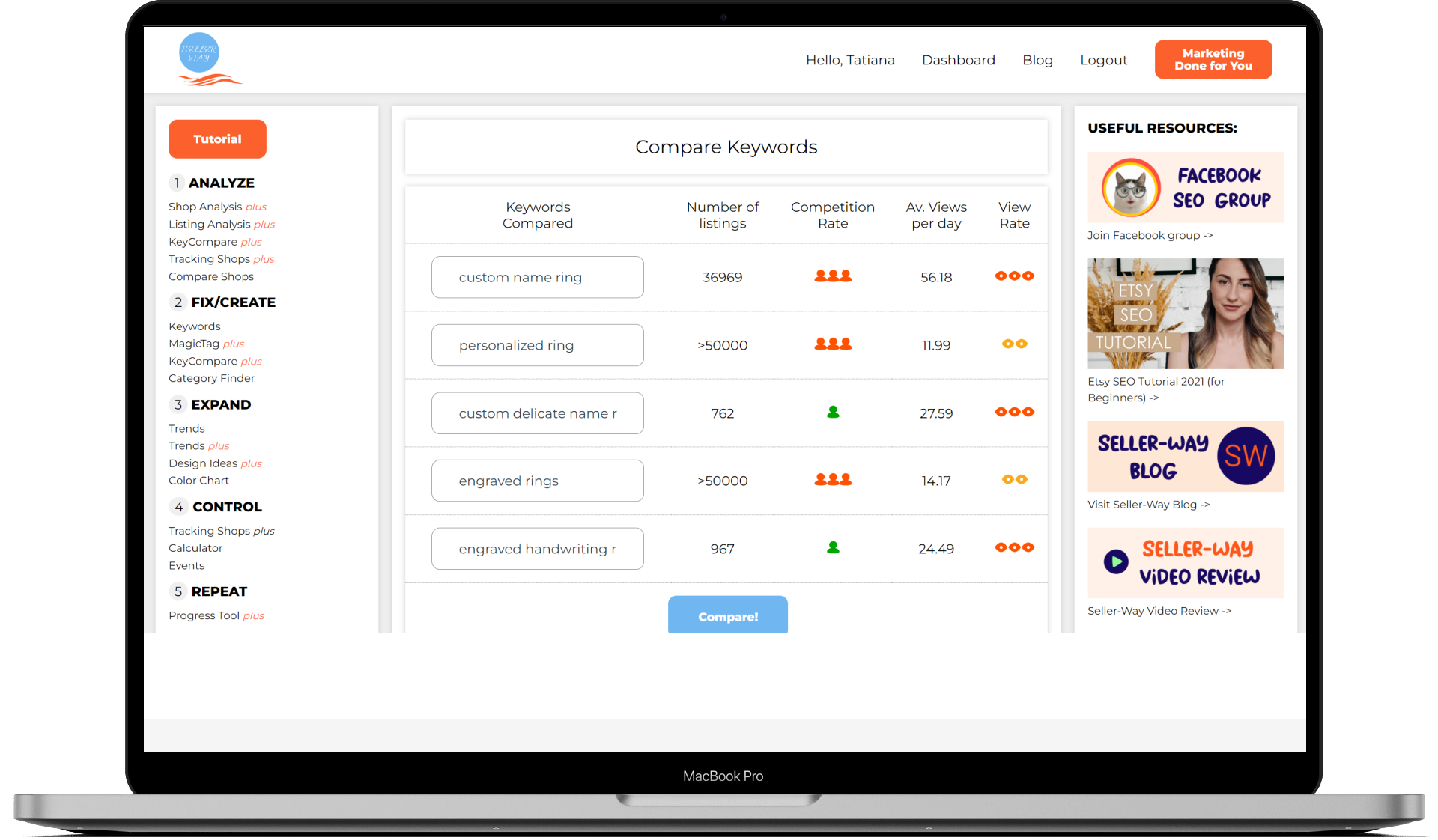The height and width of the screenshot is (840, 1438).
Task: Click the 27.59 views per day value
Action: pos(936,413)
